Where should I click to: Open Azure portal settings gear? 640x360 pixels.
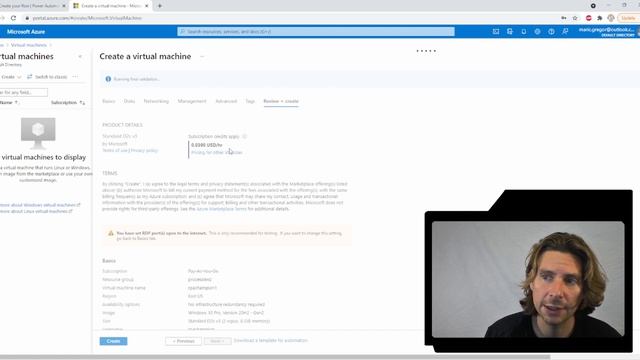(538, 31)
